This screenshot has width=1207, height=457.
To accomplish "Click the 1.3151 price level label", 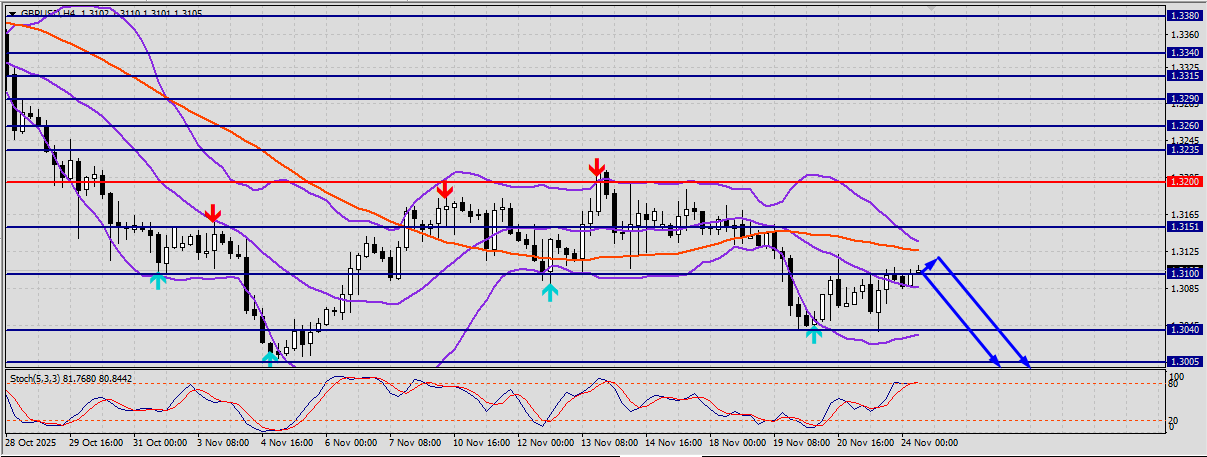I will (1184, 227).
